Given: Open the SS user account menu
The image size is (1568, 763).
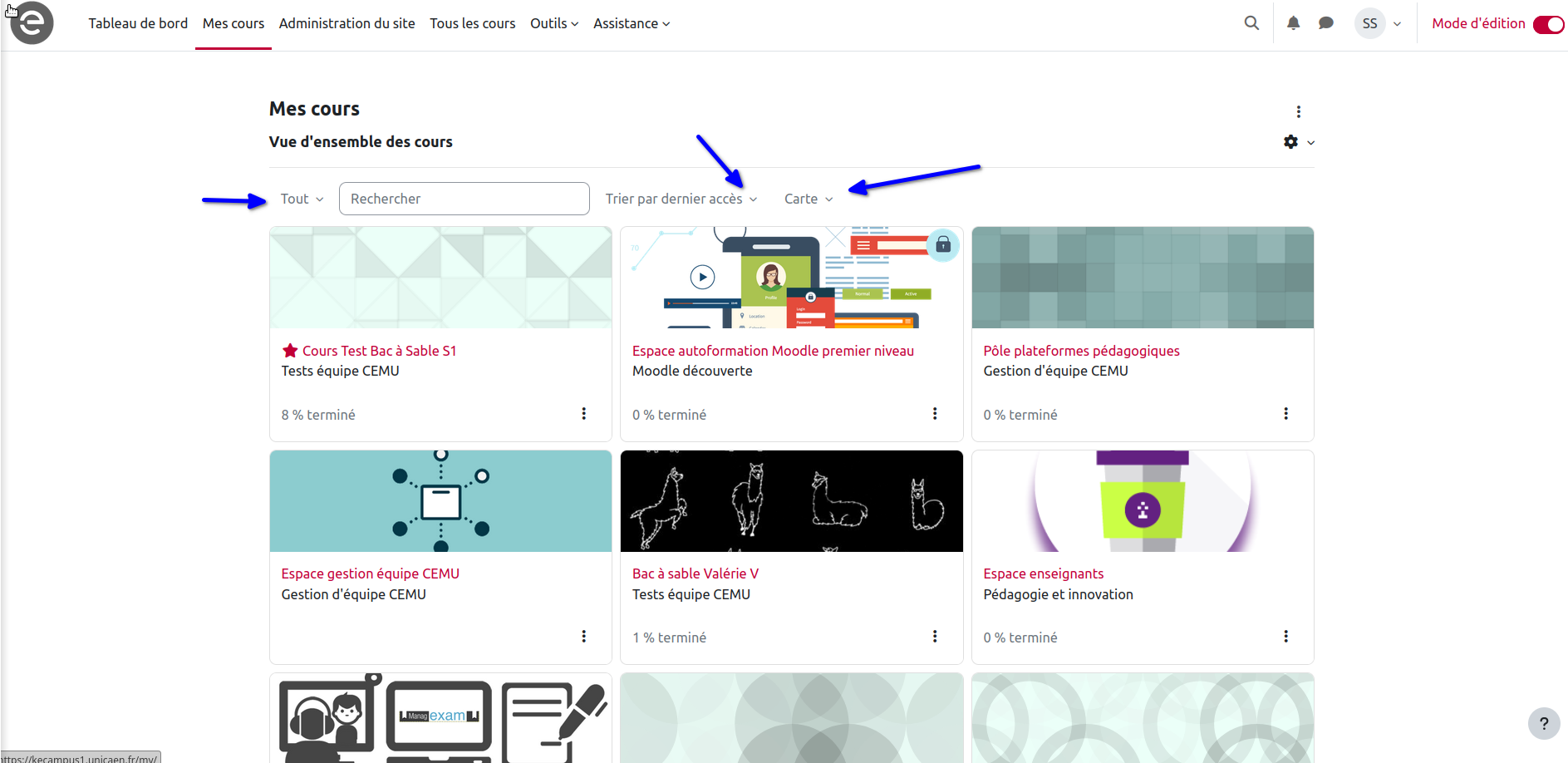Looking at the screenshot, I should 1380,23.
